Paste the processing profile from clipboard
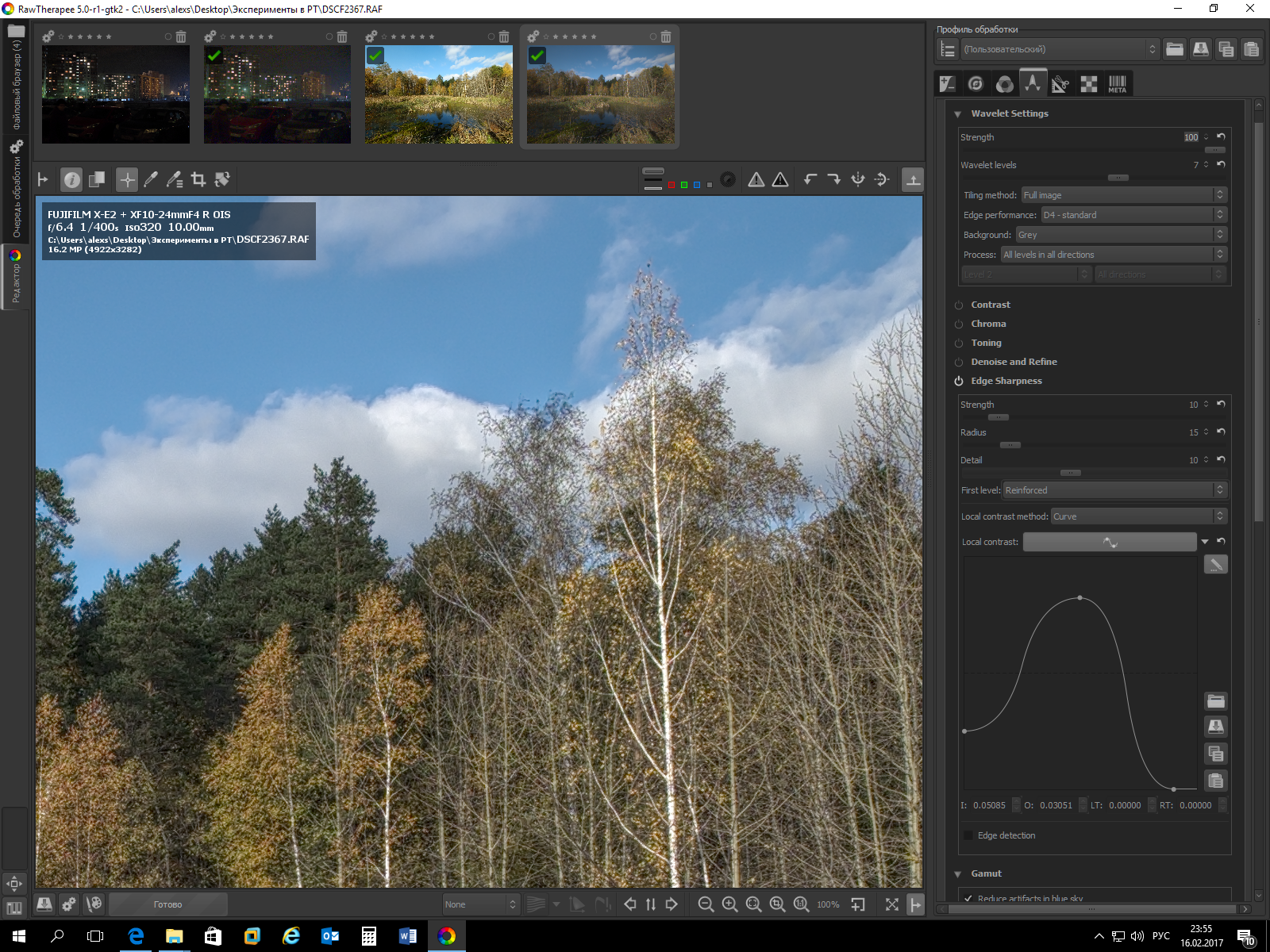Viewport: 1270px width, 952px height. pyautogui.click(x=1252, y=49)
